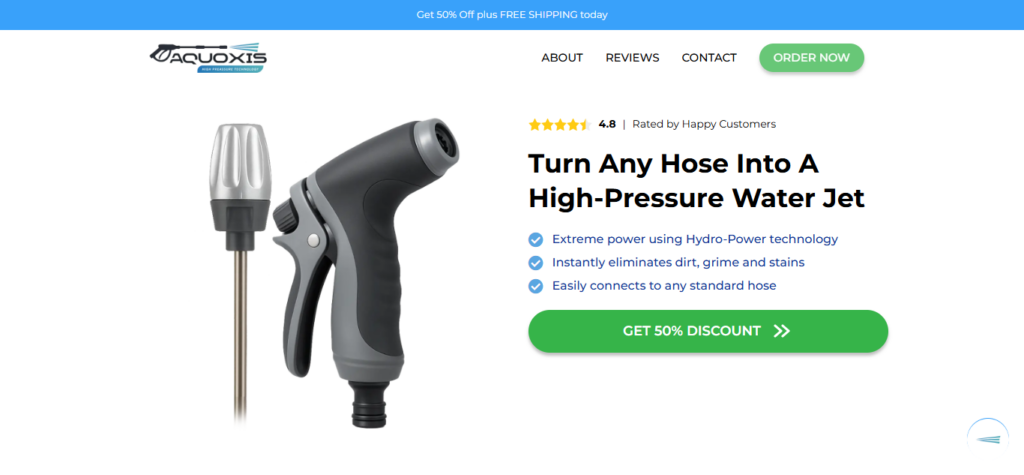The image size is (1024, 475).
Task: Click the double-chevron arrow on the discount button
Action: tap(782, 331)
